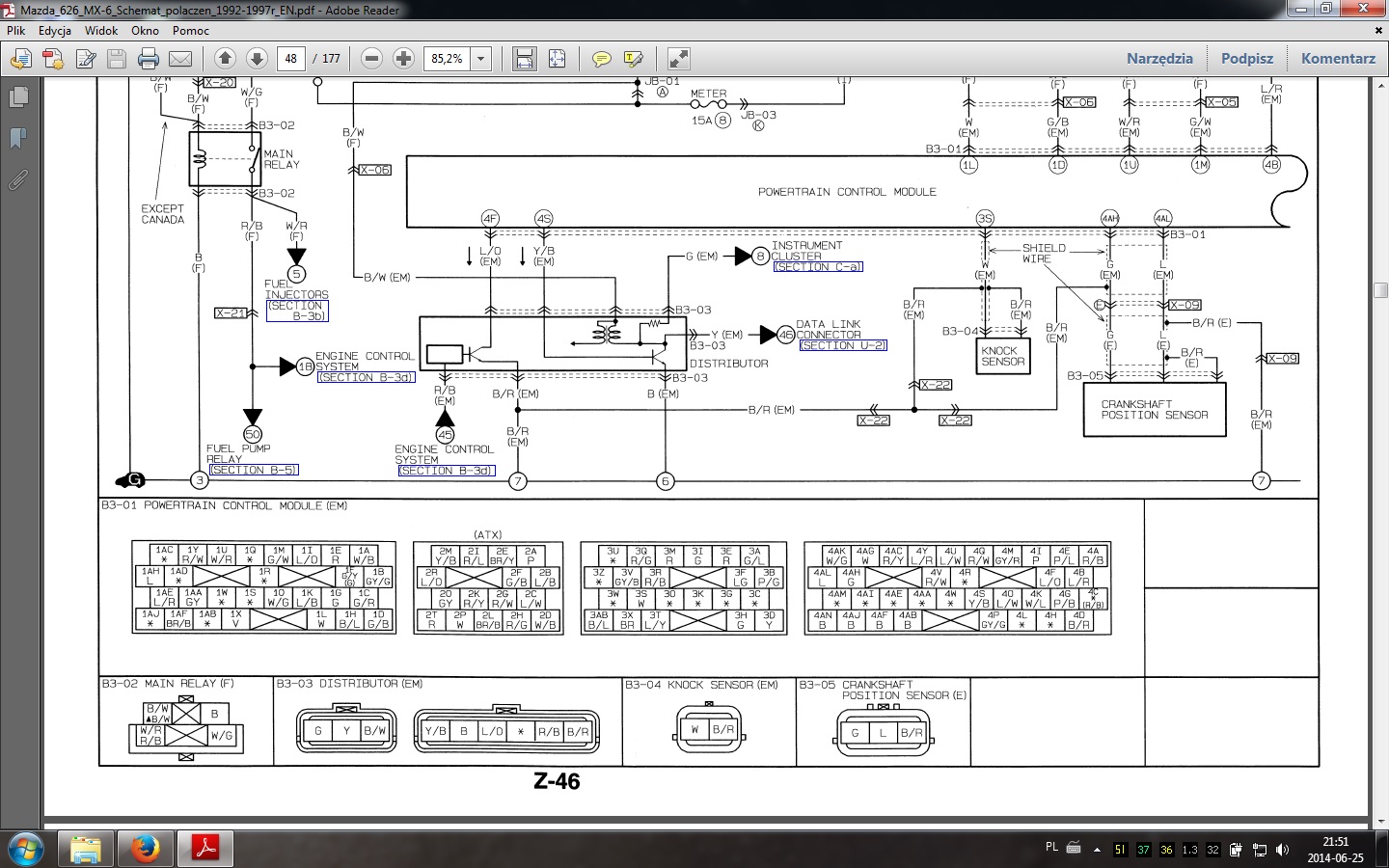The image size is (1389, 868).
Task: Click the Print document icon
Action: [x=148, y=59]
